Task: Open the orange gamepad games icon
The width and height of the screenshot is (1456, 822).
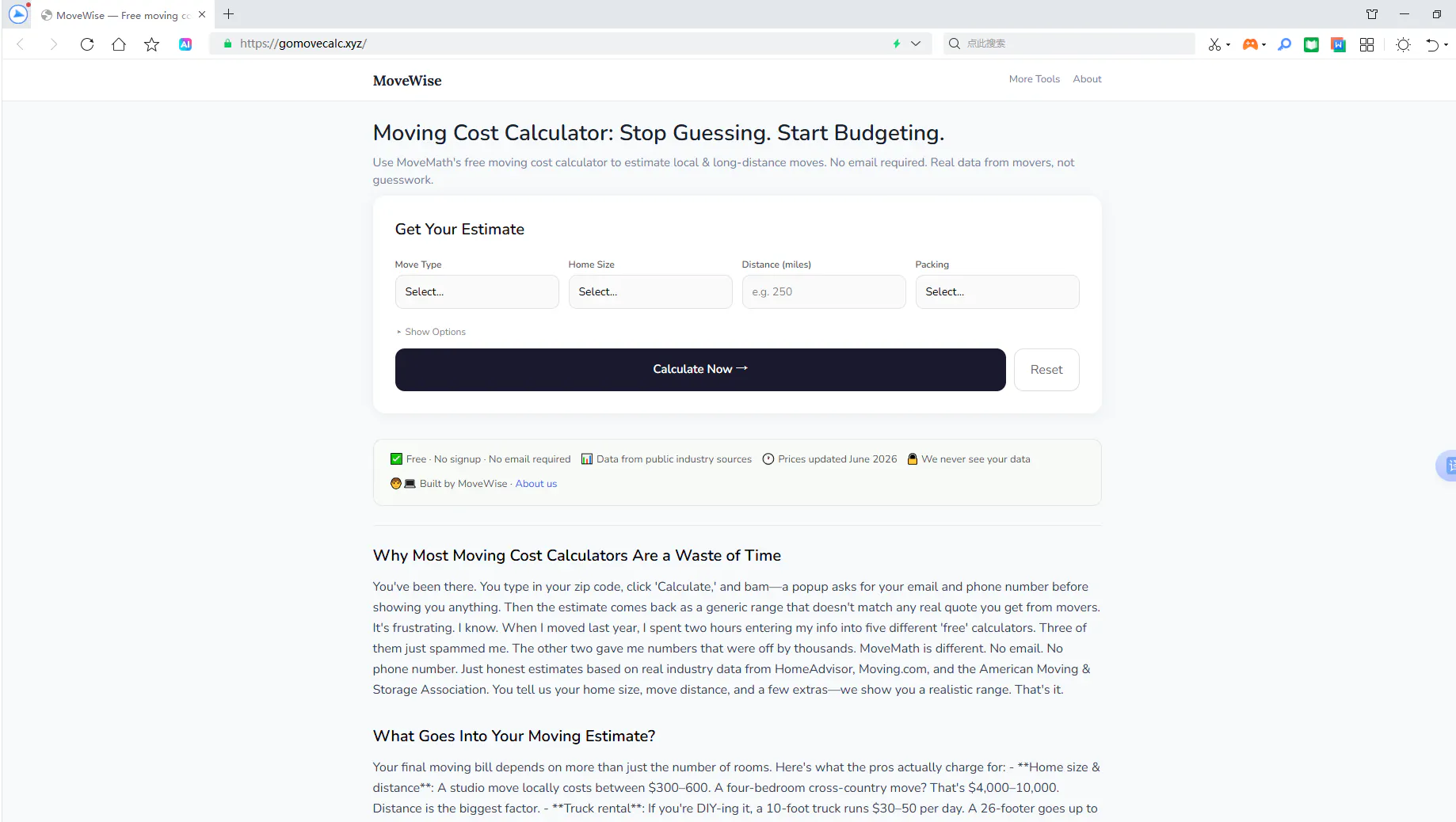Action: pyautogui.click(x=1249, y=44)
